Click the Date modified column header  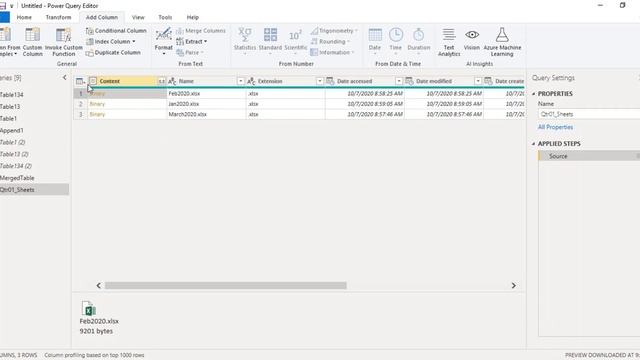[443, 81]
